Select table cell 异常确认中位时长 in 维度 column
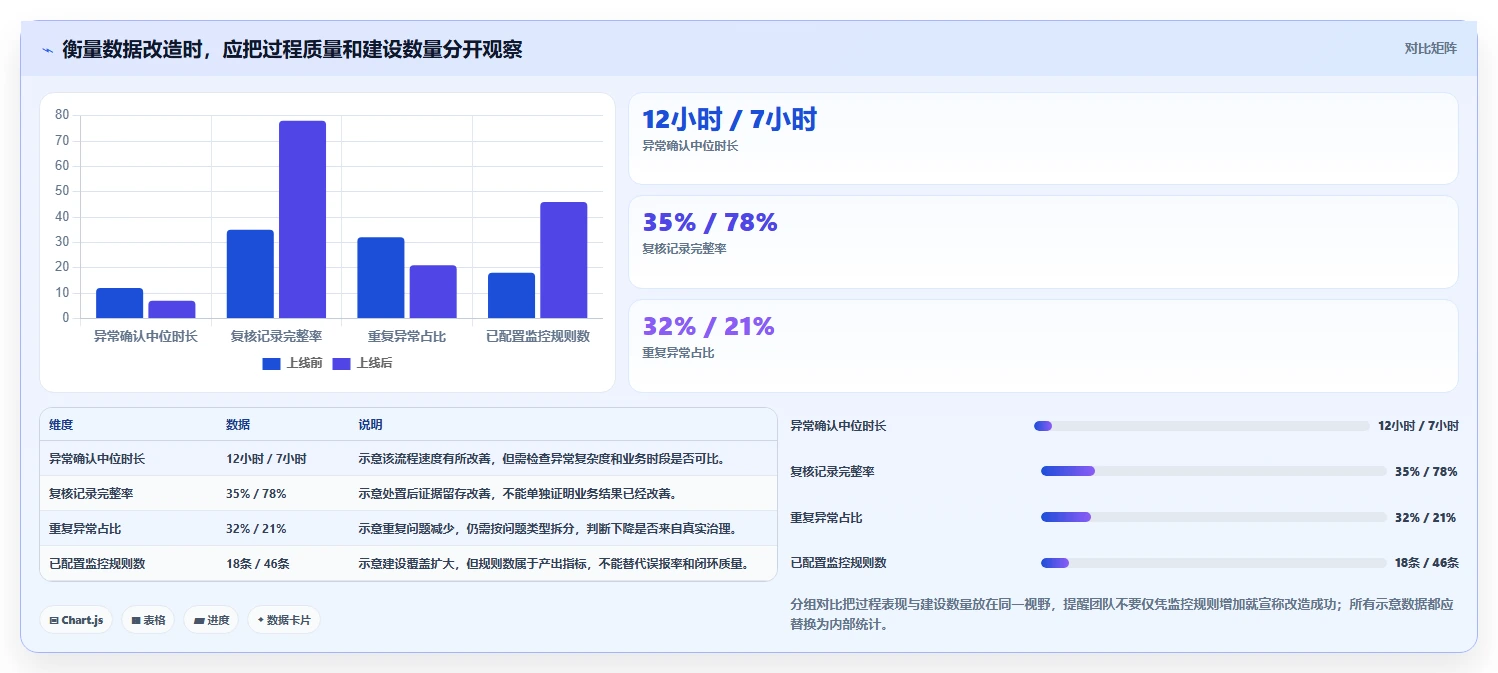Image resolution: width=1498 pixels, height=673 pixels. [97, 459]
